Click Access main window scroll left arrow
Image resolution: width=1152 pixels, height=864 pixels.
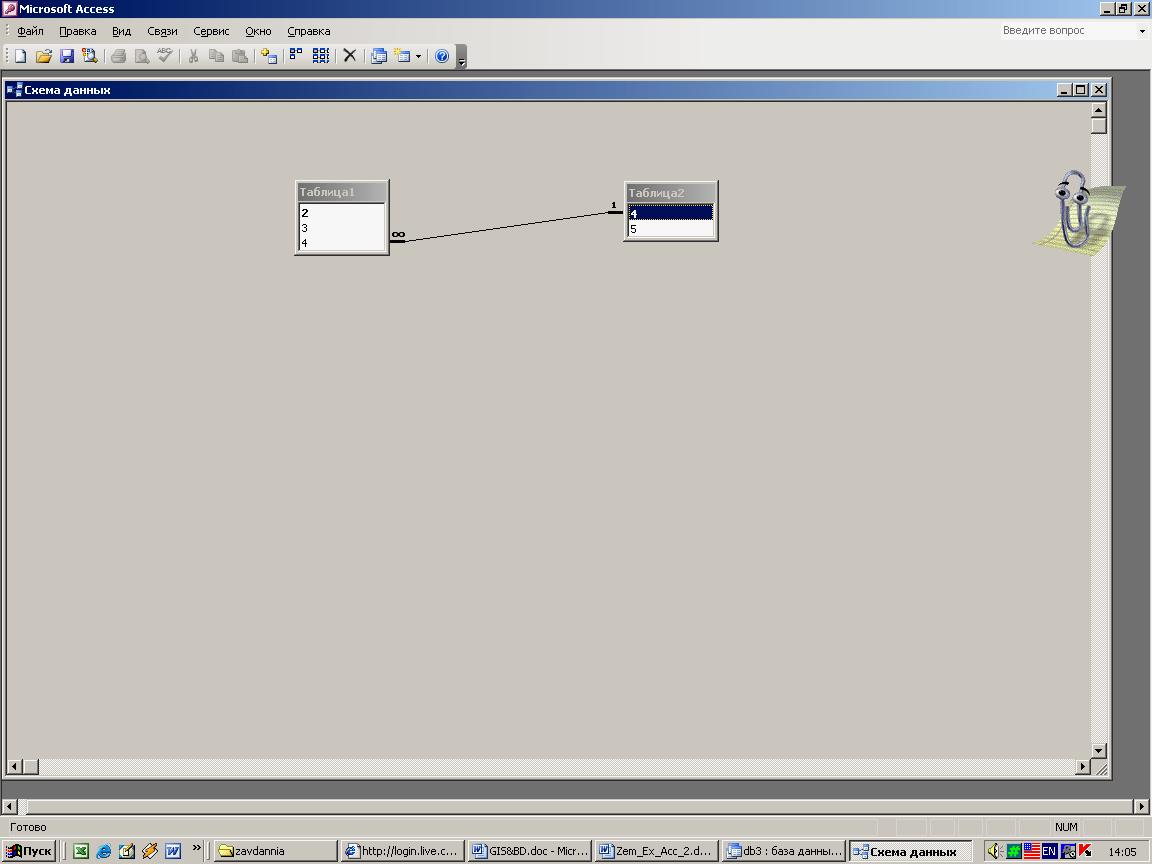tap(9, 807)
